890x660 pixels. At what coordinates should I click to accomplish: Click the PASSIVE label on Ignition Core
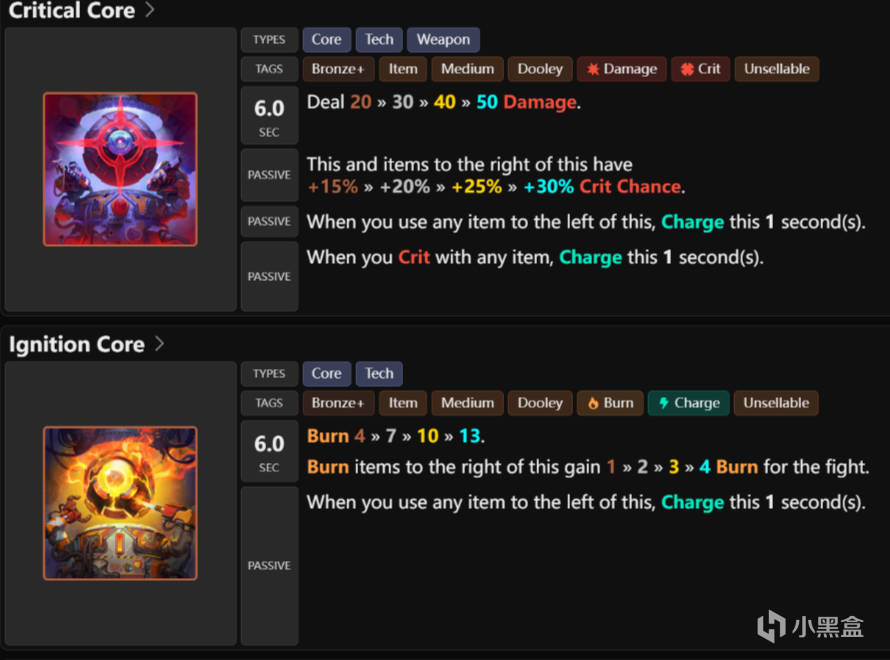click(270, 566)
